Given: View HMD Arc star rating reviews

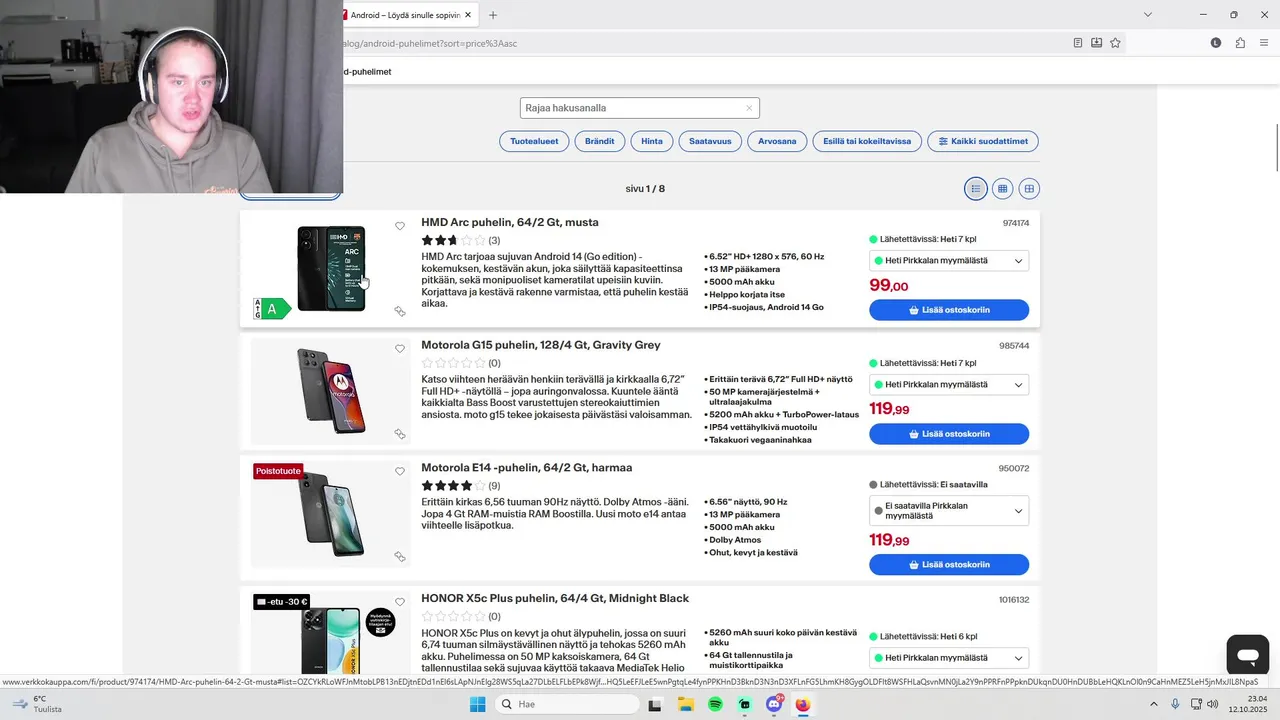Looking at the screenshot, I should pos(460,240).
